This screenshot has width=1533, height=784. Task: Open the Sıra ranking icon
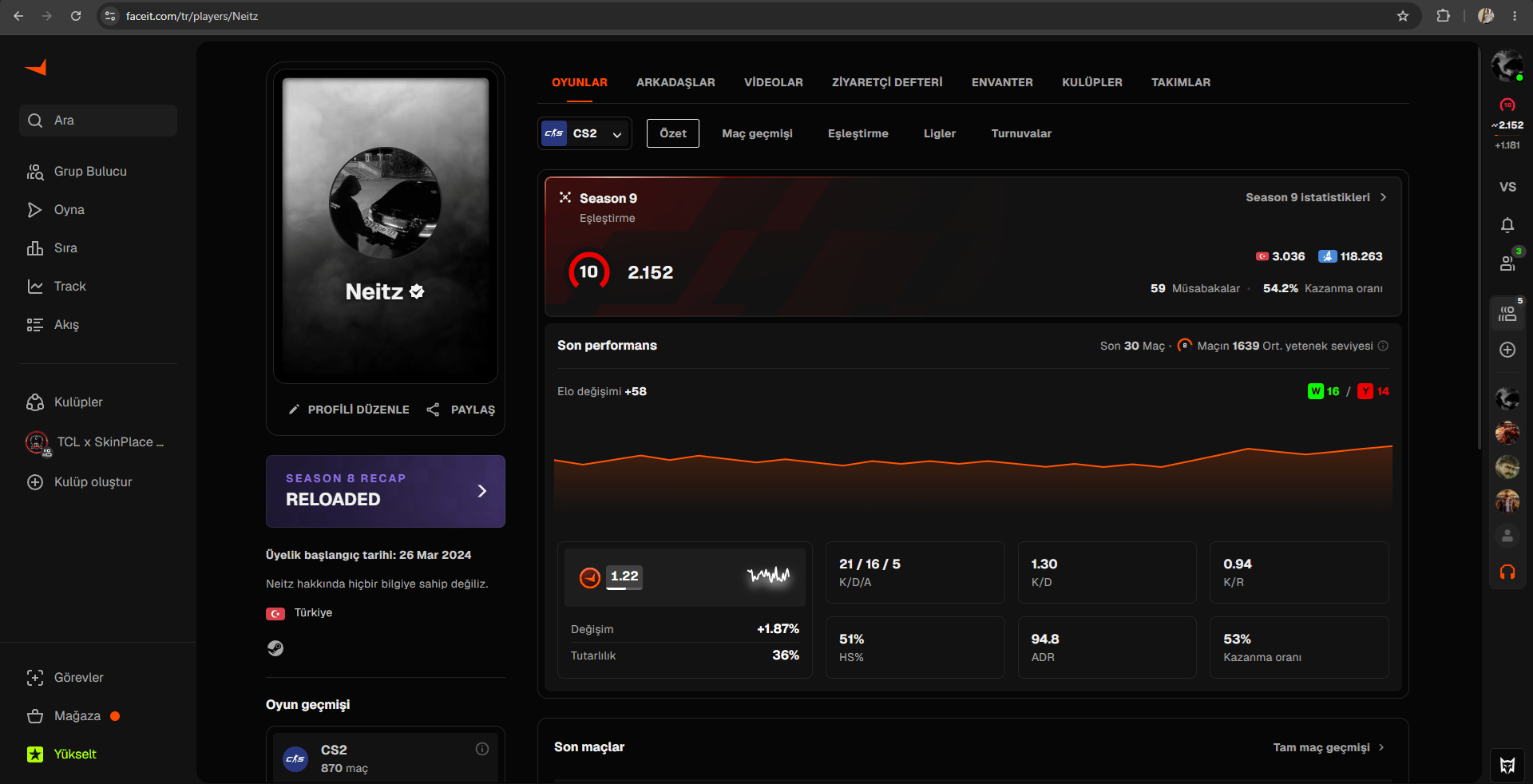click(34, 248)
